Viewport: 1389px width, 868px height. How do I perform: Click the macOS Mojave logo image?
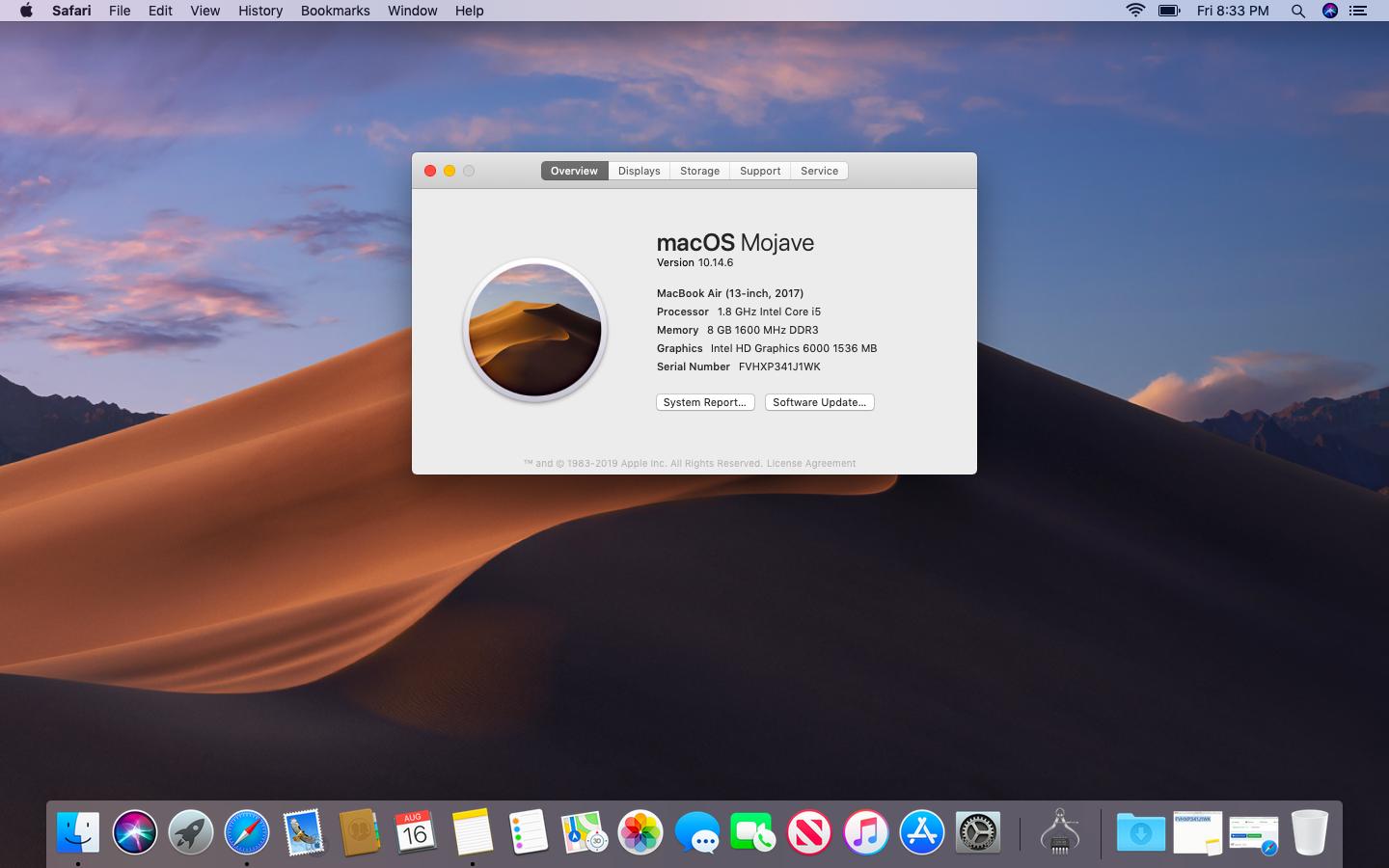(x=535, y=330)
